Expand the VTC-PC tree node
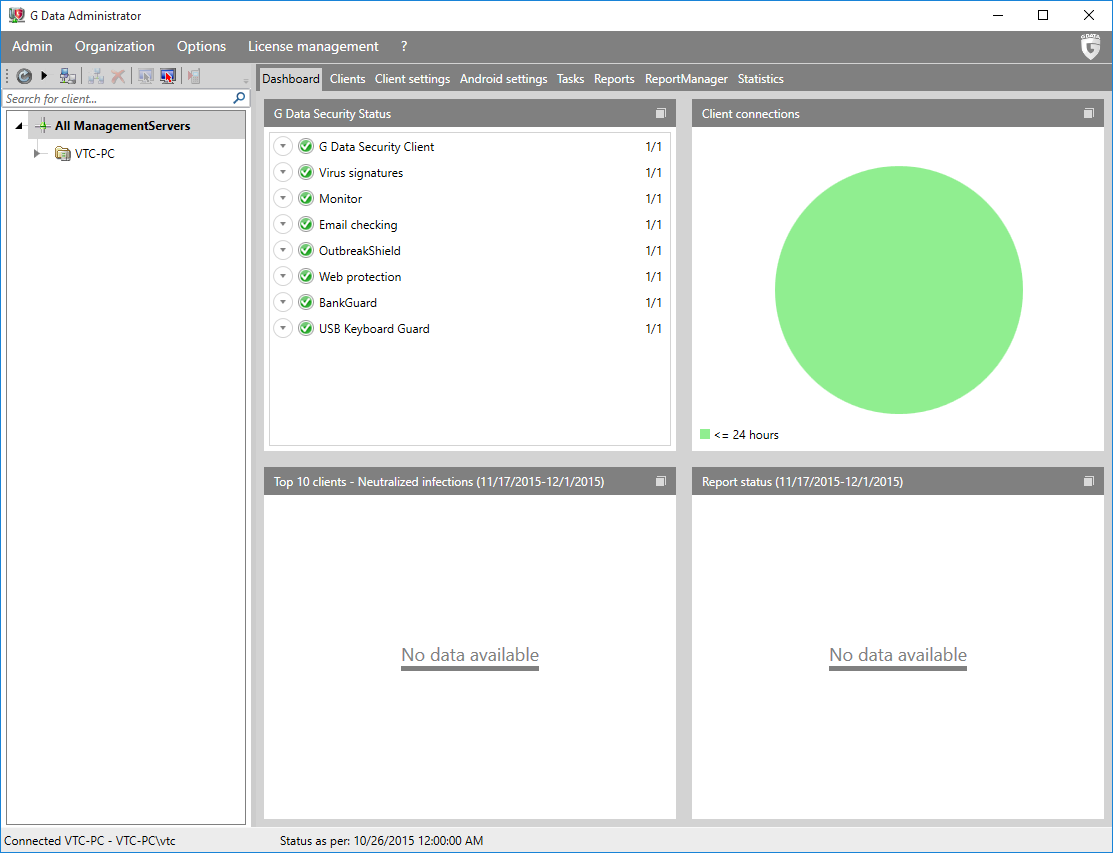The width and height of the screenshot is (1113, 853). tap(38, 154)
